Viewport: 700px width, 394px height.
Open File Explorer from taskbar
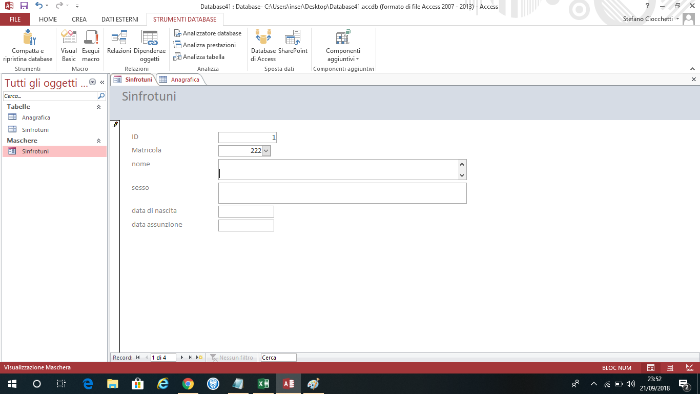(x=112, y=384)
